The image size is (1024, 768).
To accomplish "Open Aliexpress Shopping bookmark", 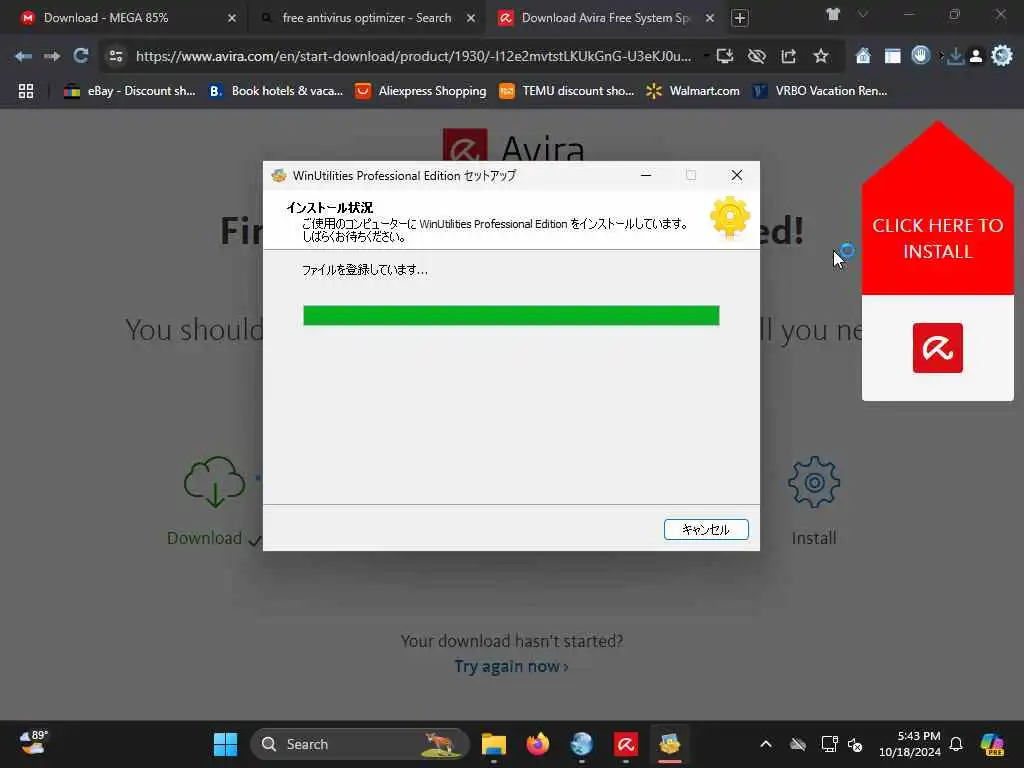I will pos(421,91).
